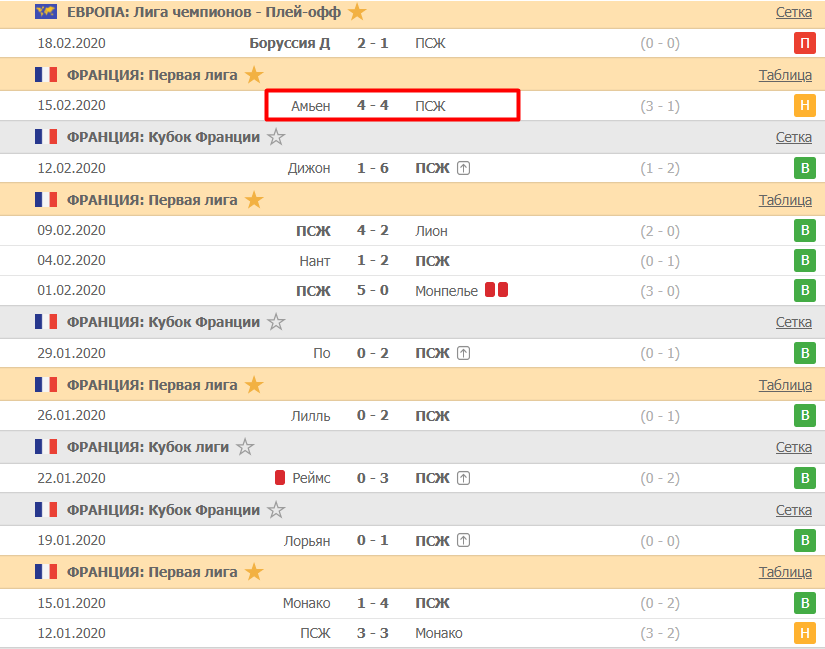This screenshot has width=825, height=649.
Task: Click the half-time score "(3 - 2)"
Action: (x=660, y=633)
